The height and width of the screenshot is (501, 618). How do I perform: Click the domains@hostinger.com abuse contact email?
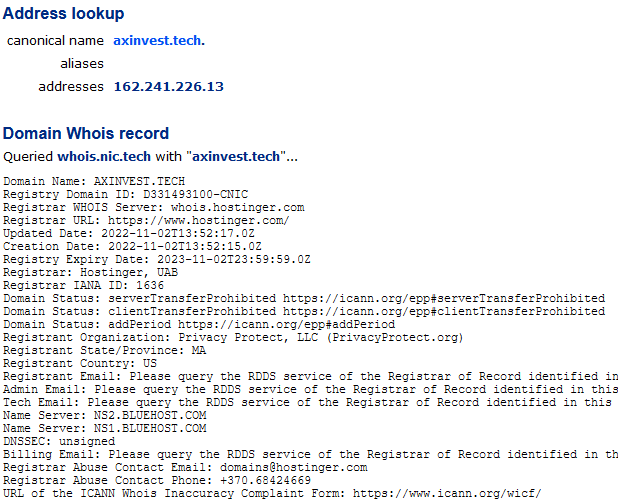pyautogui.click(x=294, y=467)
